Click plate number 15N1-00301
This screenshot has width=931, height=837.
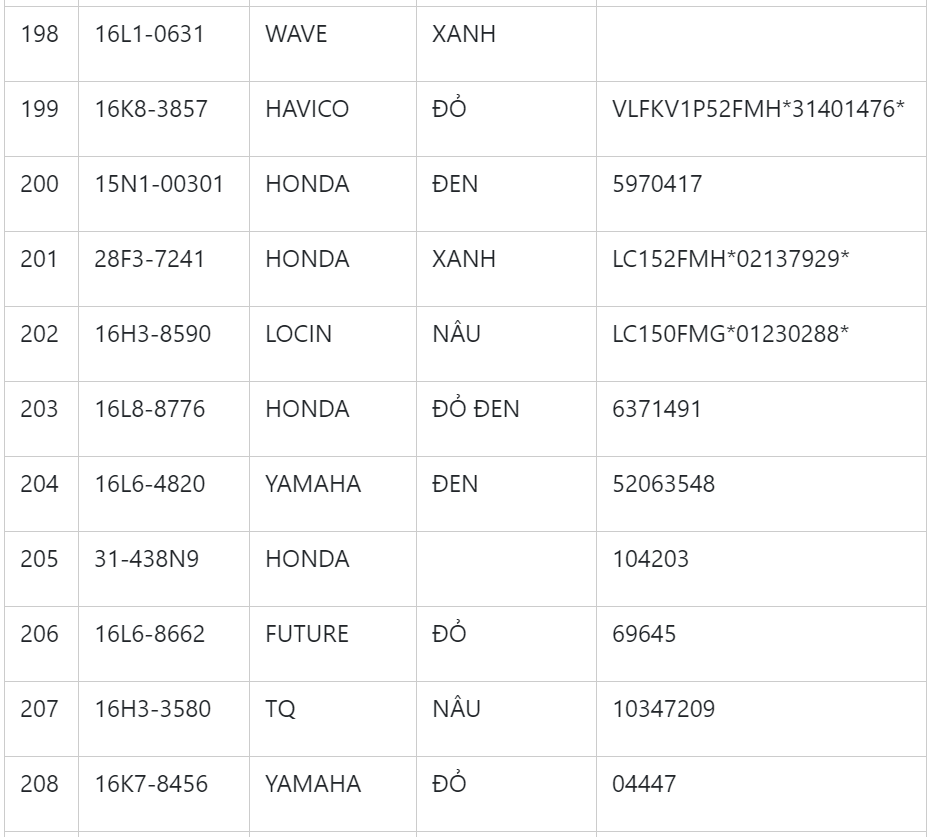[x=159, y=185]
